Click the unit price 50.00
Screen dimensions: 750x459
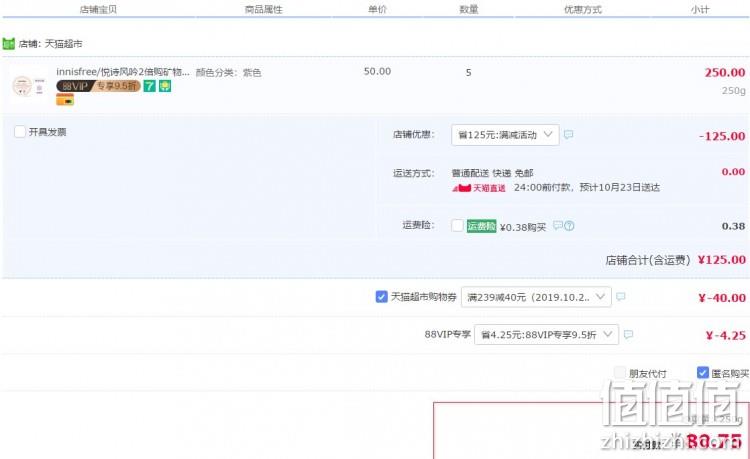coord(377,72)
